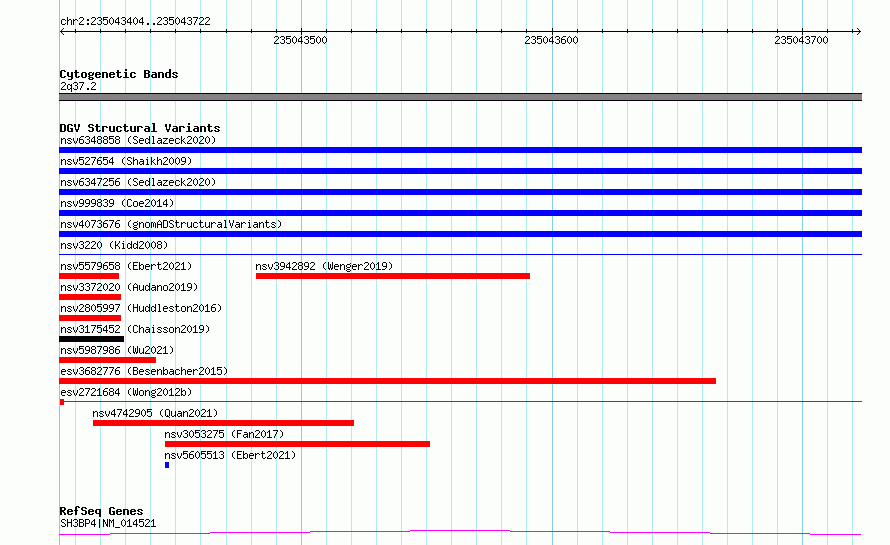Click the RefSeq Genes track title
890x545 pixels.
coord(101,511)
